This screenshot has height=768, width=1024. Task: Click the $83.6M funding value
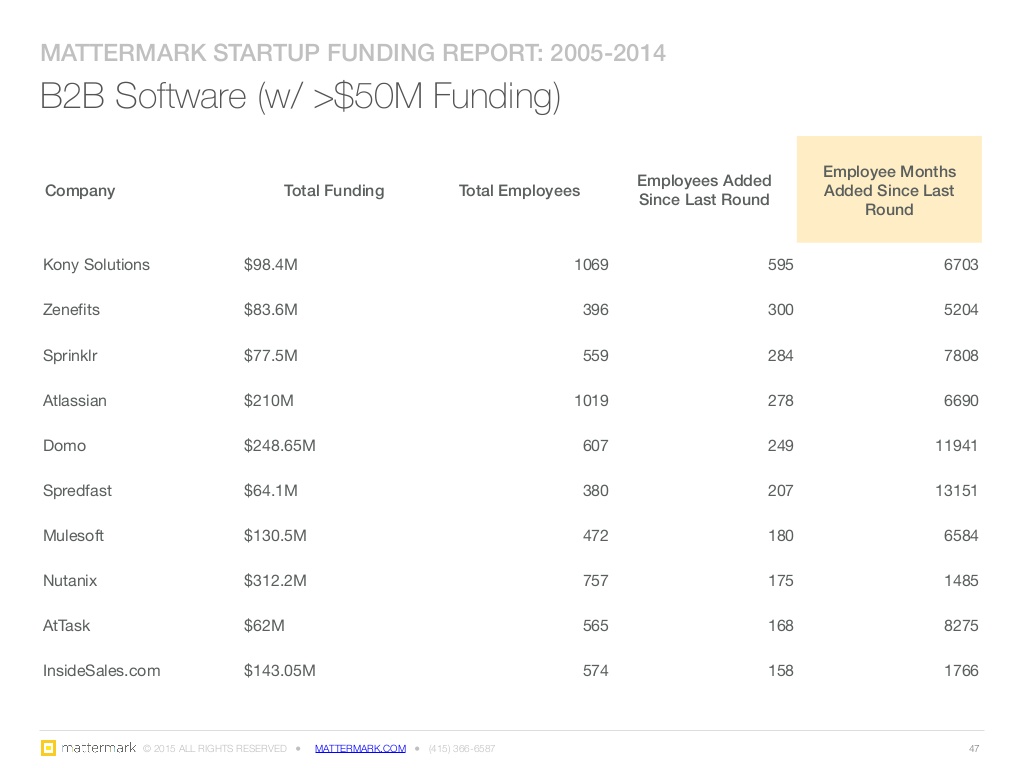pos(270,310)
